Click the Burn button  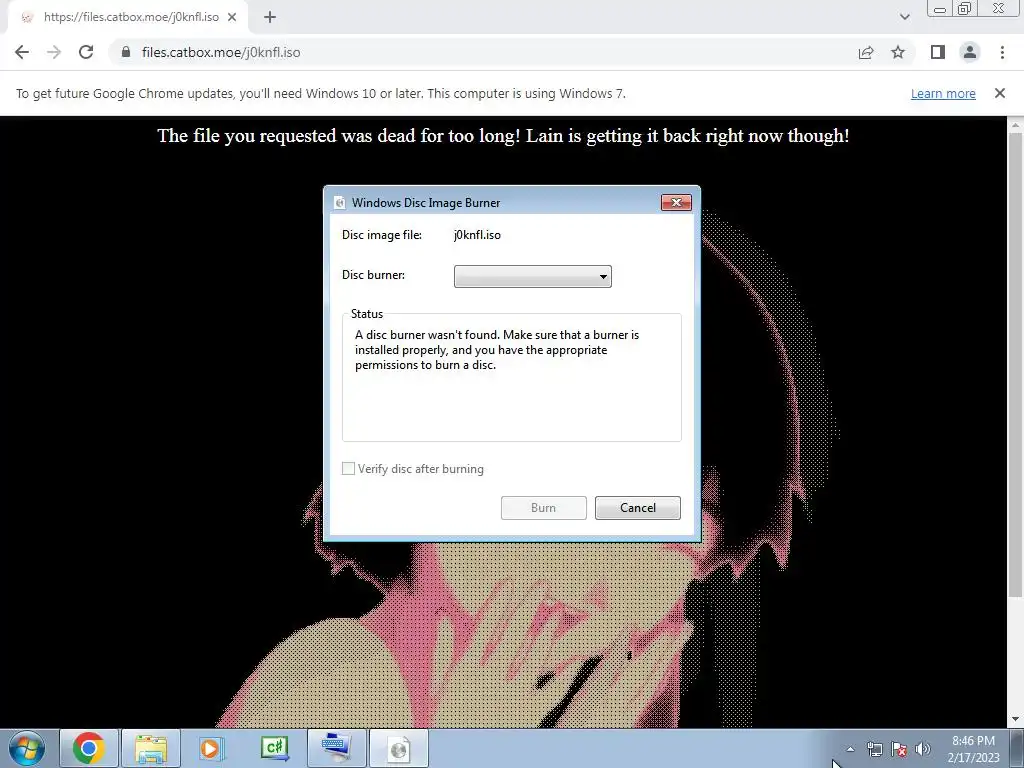coord(543,507)
